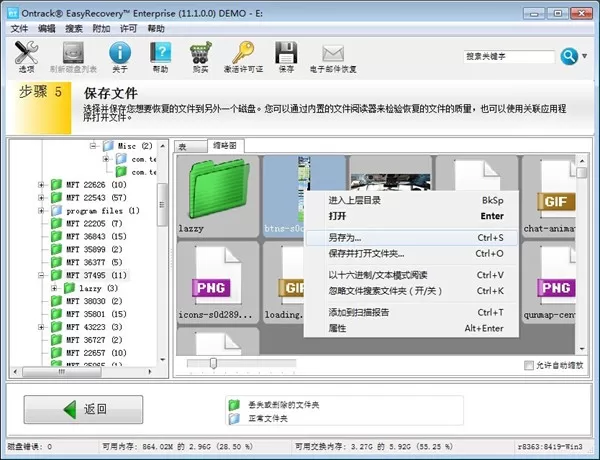Select MFT 35801 (15) folder
Screen dimensions: 600x460
click(x=96, y=314)
